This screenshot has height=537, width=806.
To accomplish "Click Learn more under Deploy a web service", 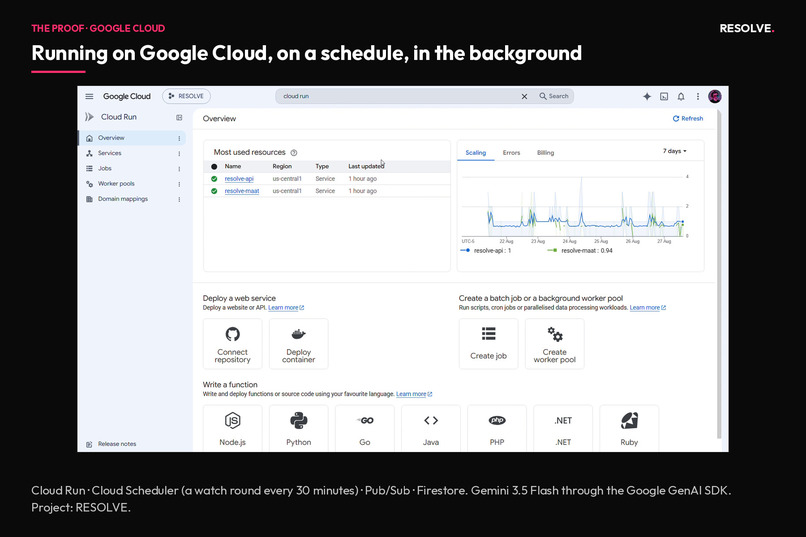I will point(286,308).
